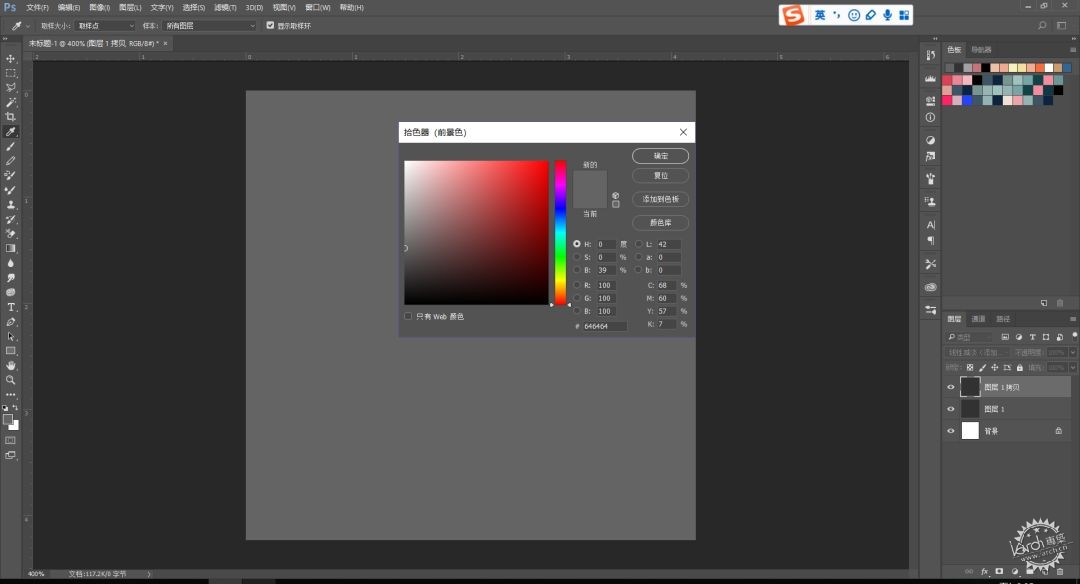Select the Eyedropper tool in toolbar
1080x584 pixels.
coord(10,132)
